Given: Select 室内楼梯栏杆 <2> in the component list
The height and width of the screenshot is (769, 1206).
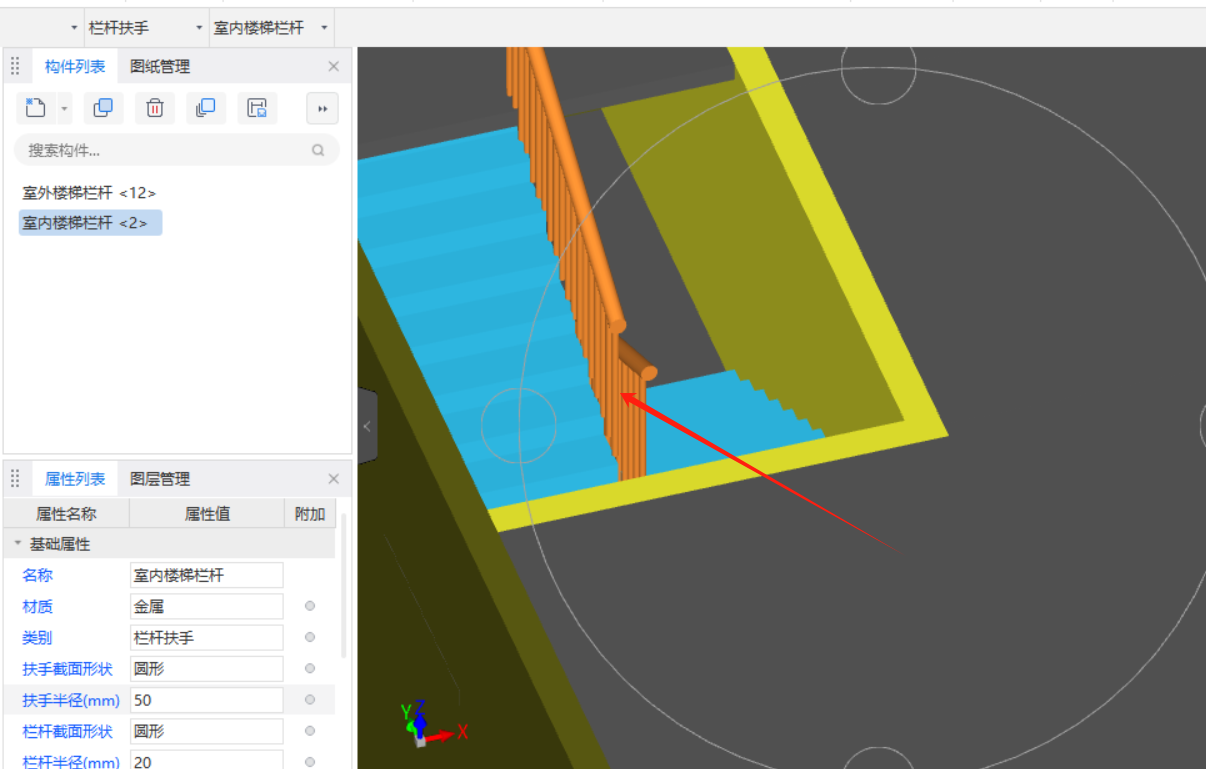Looking at the screenshot, I should pos(90,222).
